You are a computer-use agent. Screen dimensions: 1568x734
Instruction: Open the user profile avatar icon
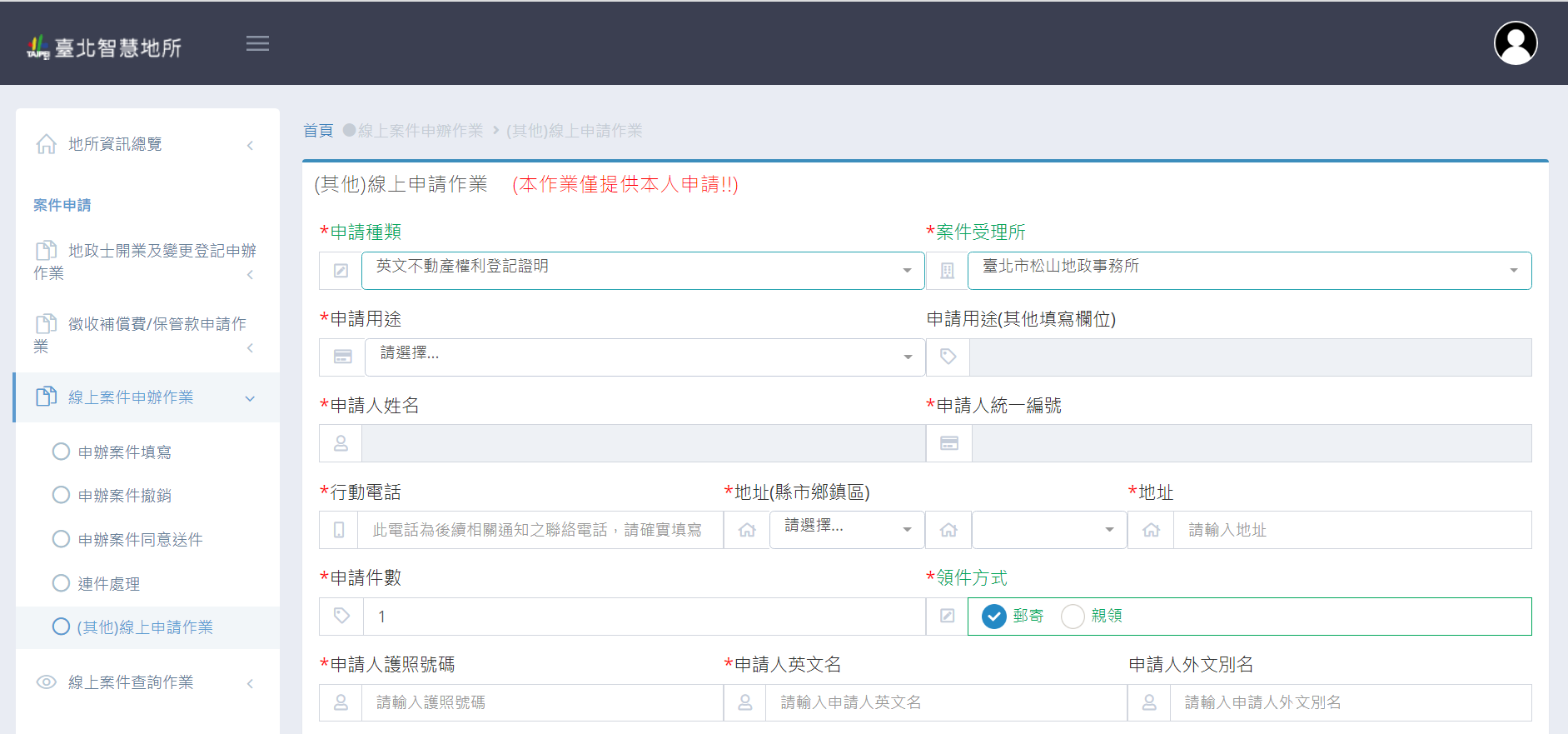(1515, 43)
